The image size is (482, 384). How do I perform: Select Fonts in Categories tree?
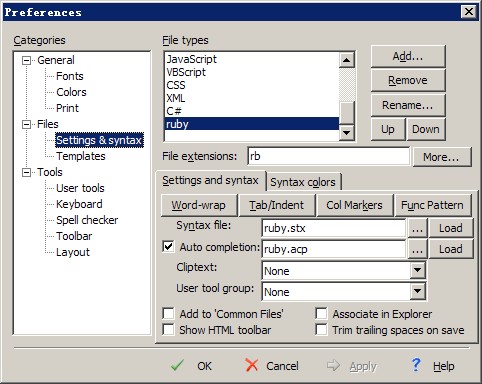70,76
